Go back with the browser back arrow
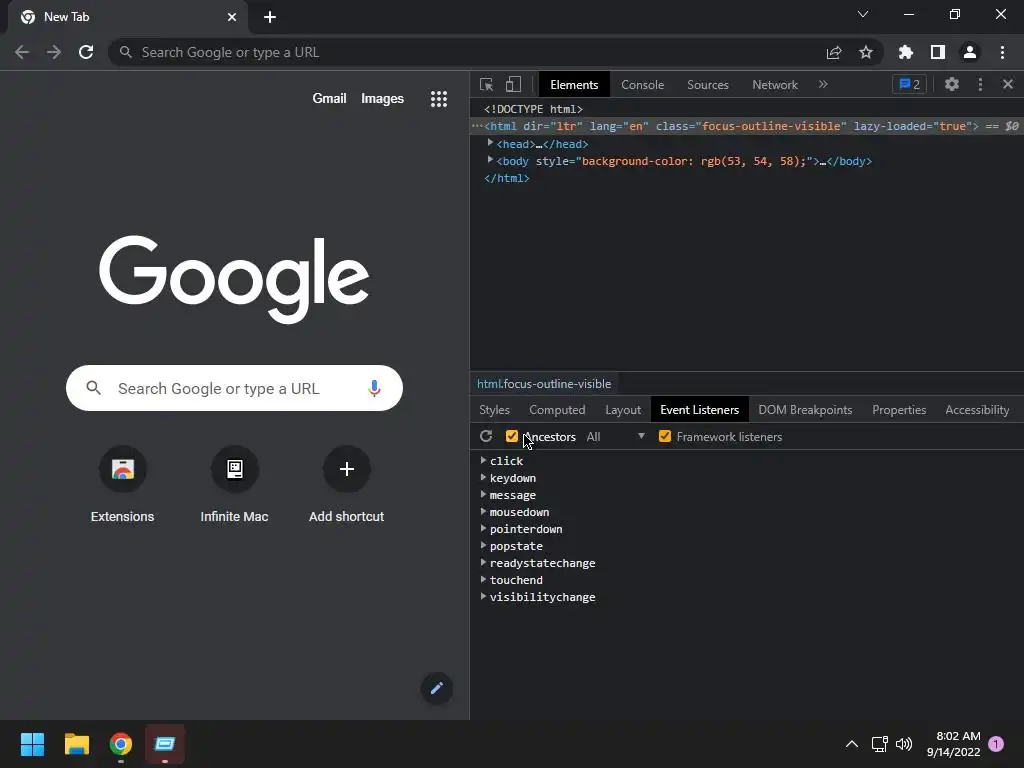Screen dimensions: 1024x768 (x=22, y=52)
